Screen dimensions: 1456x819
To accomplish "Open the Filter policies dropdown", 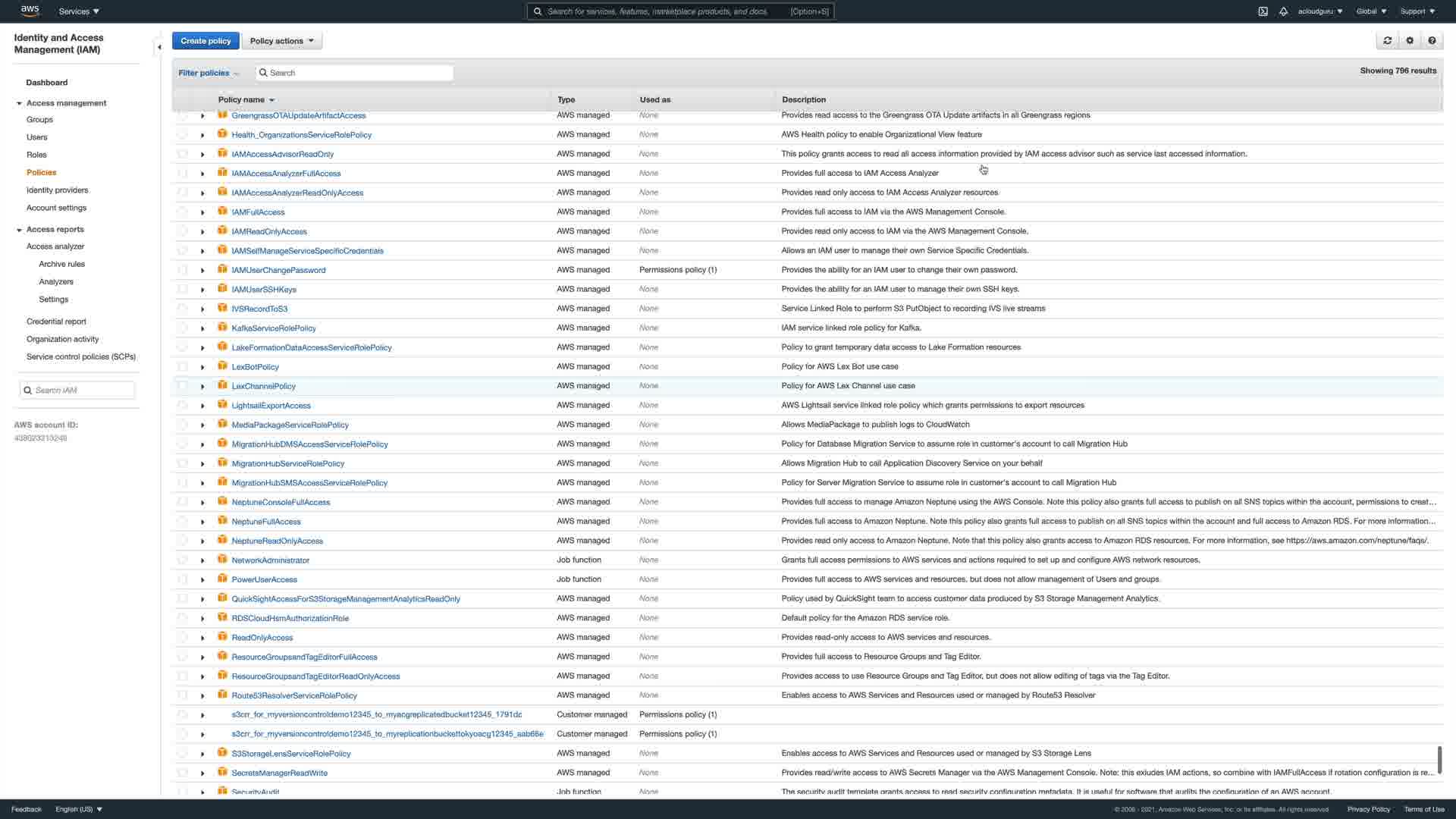I will pos(209,73).
